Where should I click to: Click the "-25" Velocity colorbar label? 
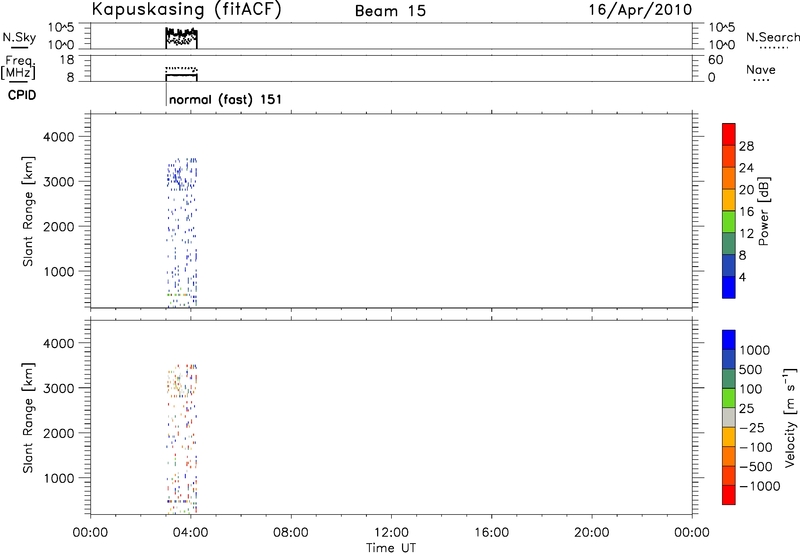point(752,427)
